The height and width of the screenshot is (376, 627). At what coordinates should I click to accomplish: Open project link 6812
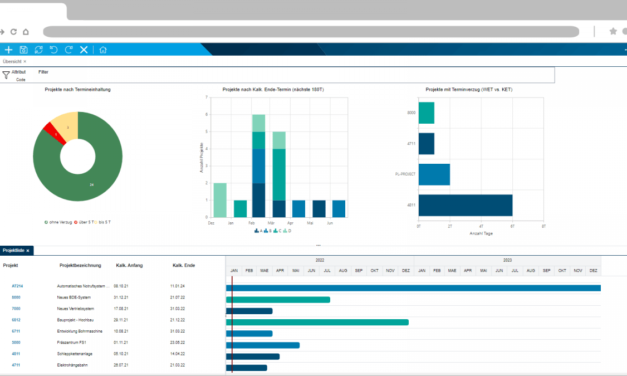pyautogui.click(x=16, y=320)
